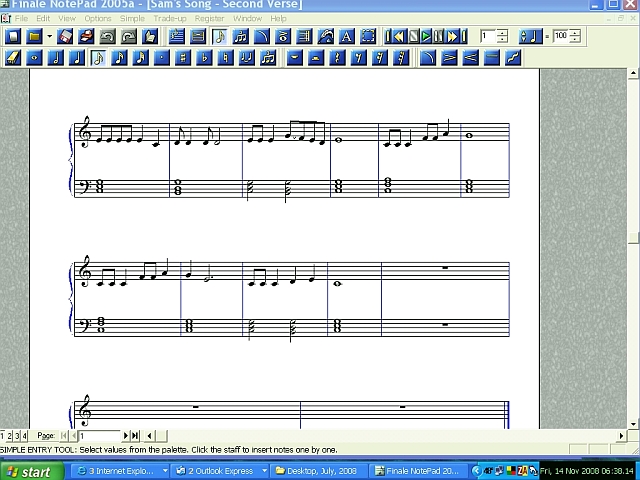Open the Options menu
Viewport: 640px width, 480px height.
[98, 18]
